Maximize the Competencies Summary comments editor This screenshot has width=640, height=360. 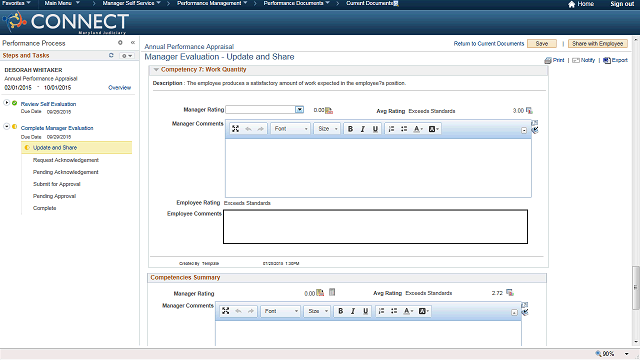(x=226, y=311)
